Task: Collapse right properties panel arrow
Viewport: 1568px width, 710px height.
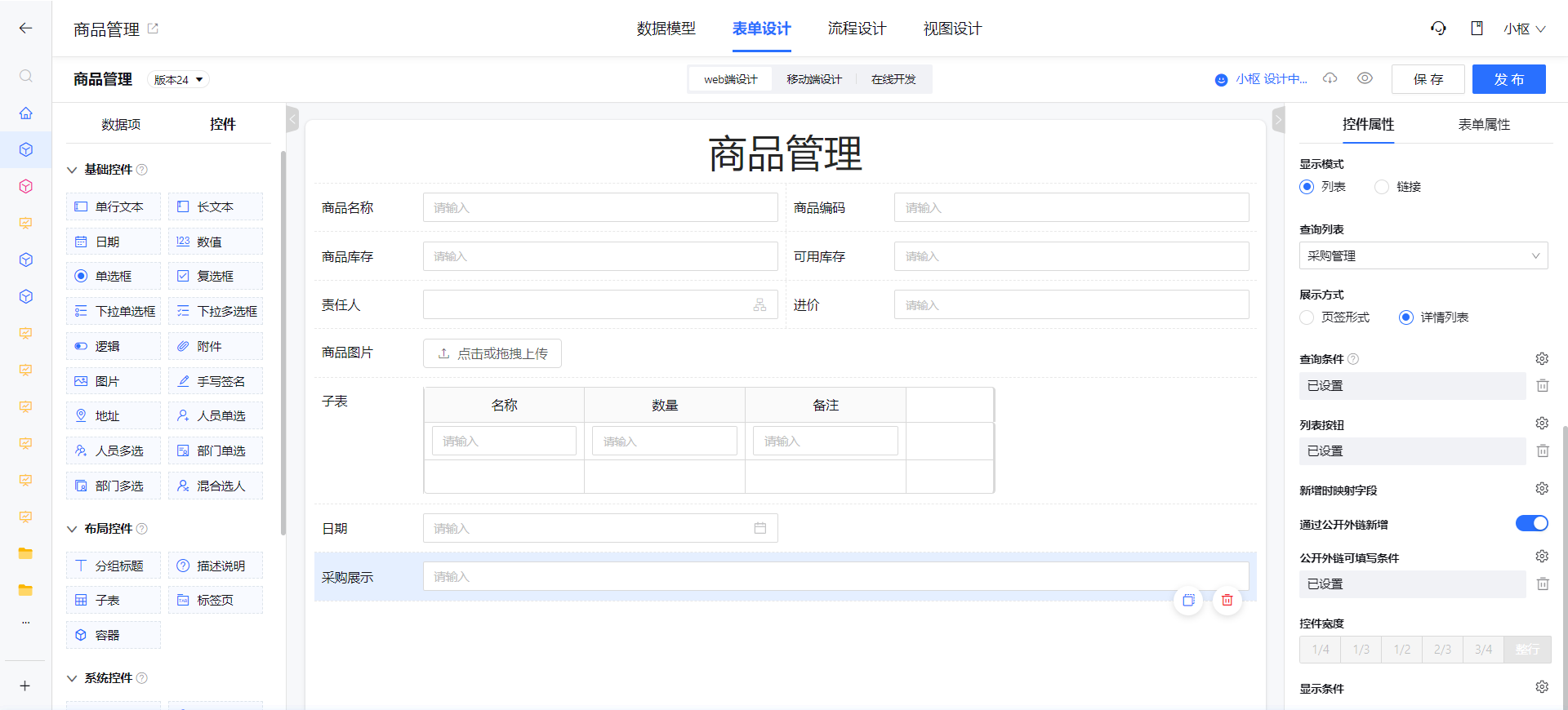Action: [1279, 119]
